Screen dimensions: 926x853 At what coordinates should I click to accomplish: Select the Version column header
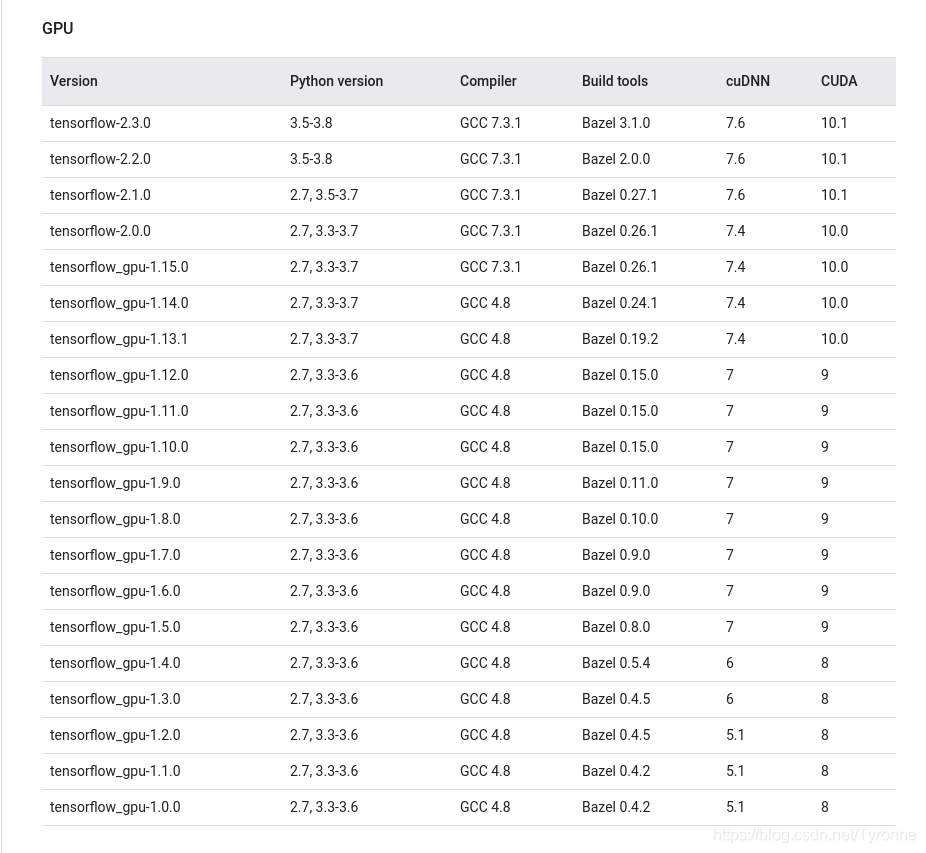[74, 81]
